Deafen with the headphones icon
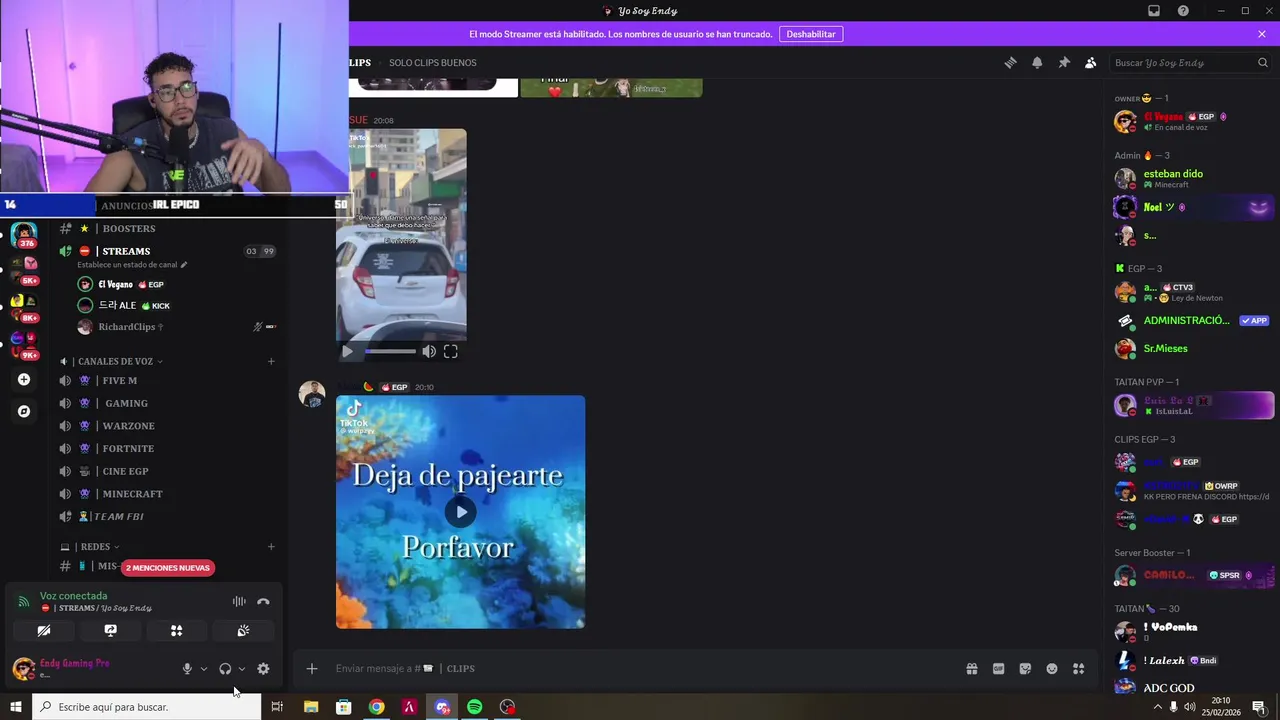 pyautogui.click(x=225, y=669)
